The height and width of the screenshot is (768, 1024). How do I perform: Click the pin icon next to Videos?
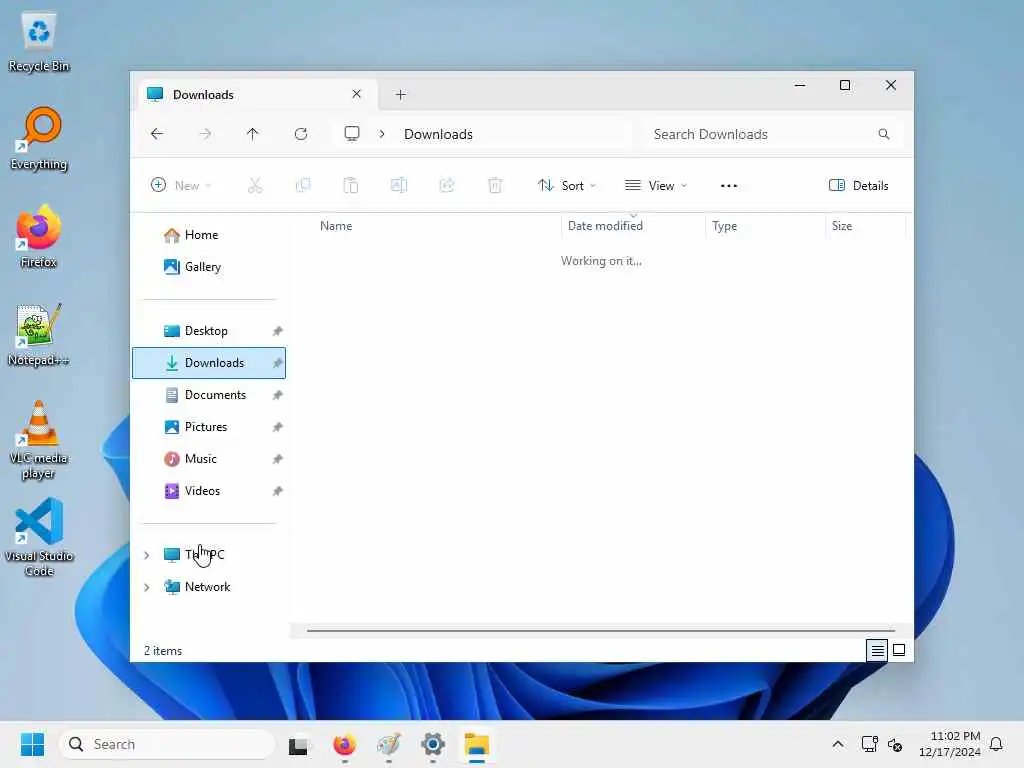click(278, 491)
